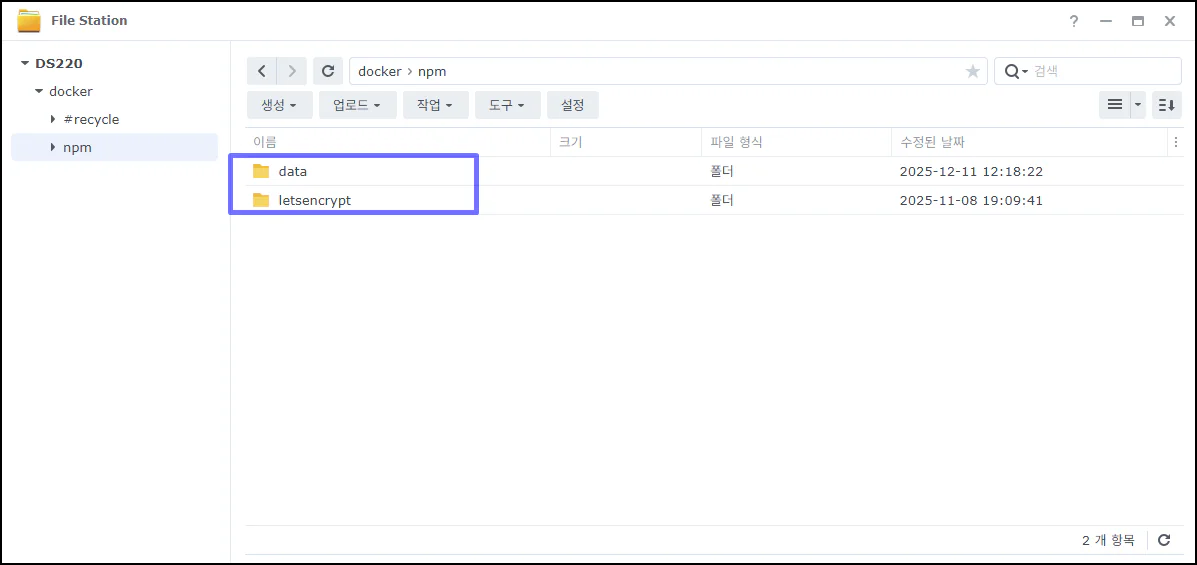
Task: Open the 작업 (Action) dropdown menu
Action: tap(435, 105)
